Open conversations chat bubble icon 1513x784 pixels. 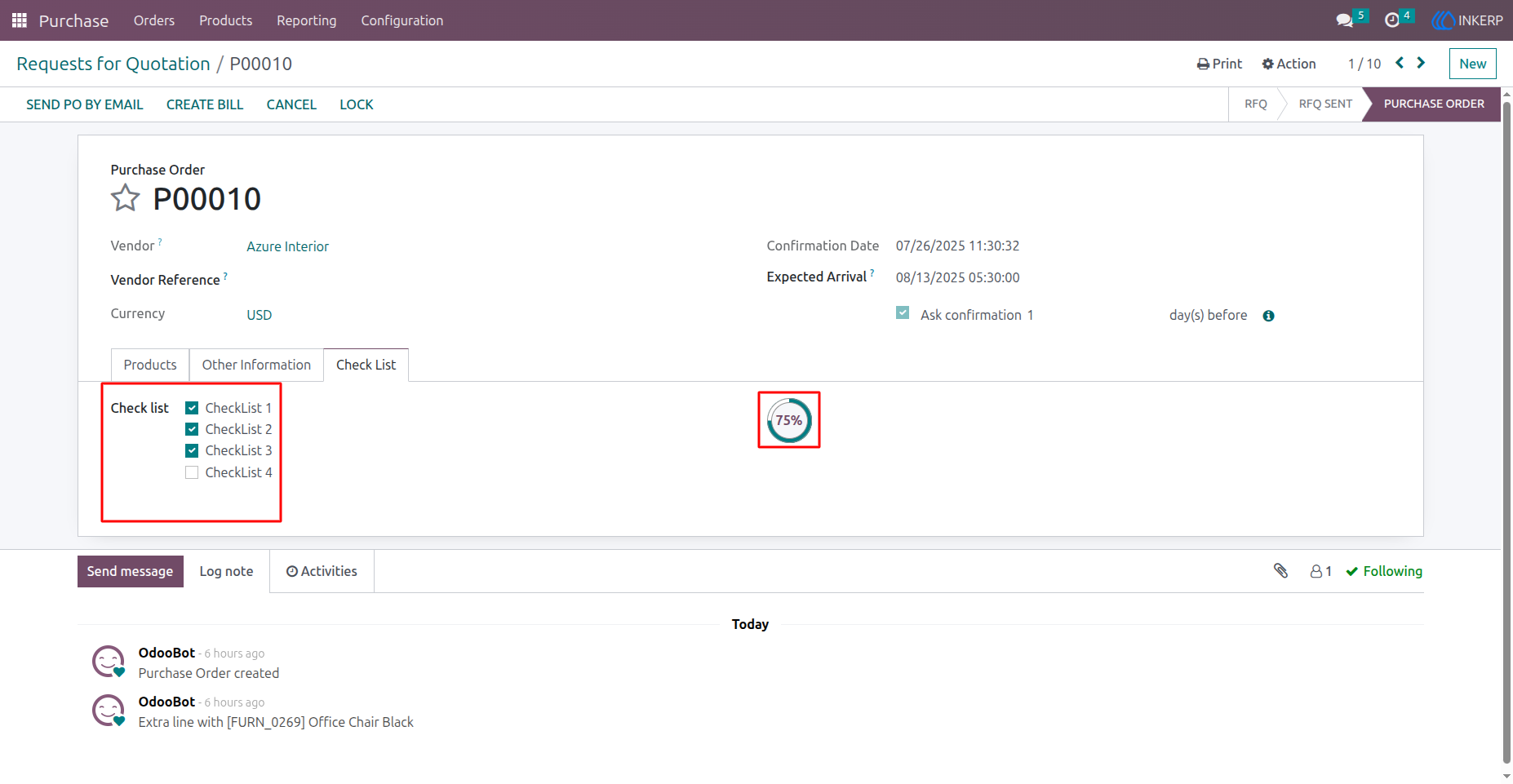click(1344, 20)
